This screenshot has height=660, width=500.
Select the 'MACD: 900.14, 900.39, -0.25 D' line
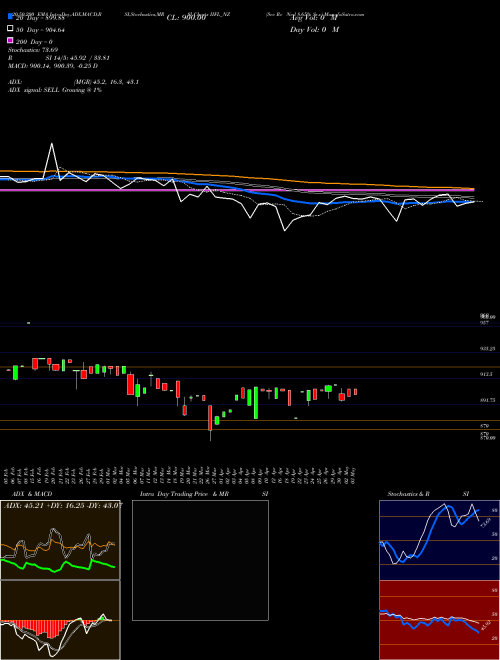point(53,66)
